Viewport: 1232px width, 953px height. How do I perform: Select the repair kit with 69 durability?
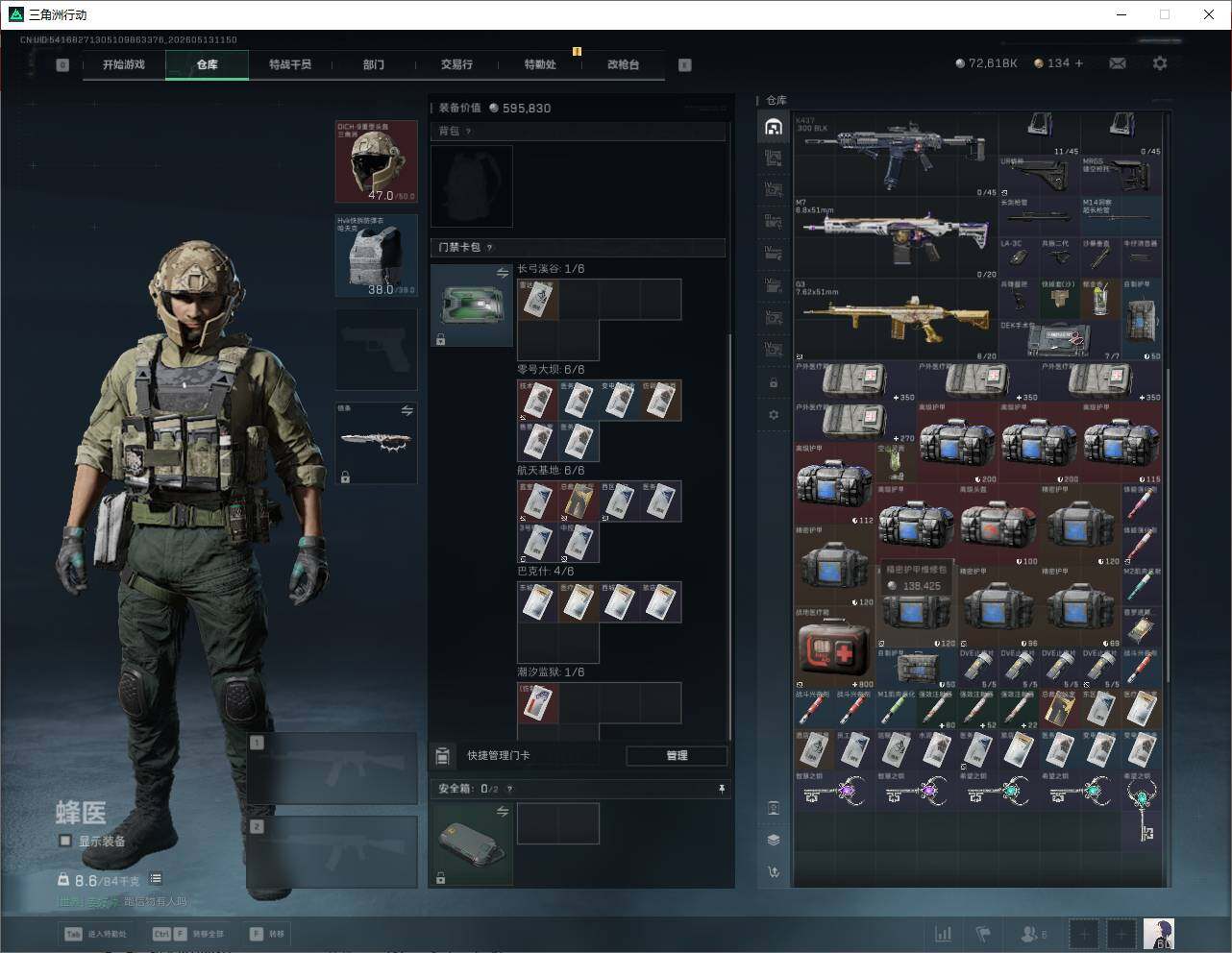click(x=1080, y=607)
